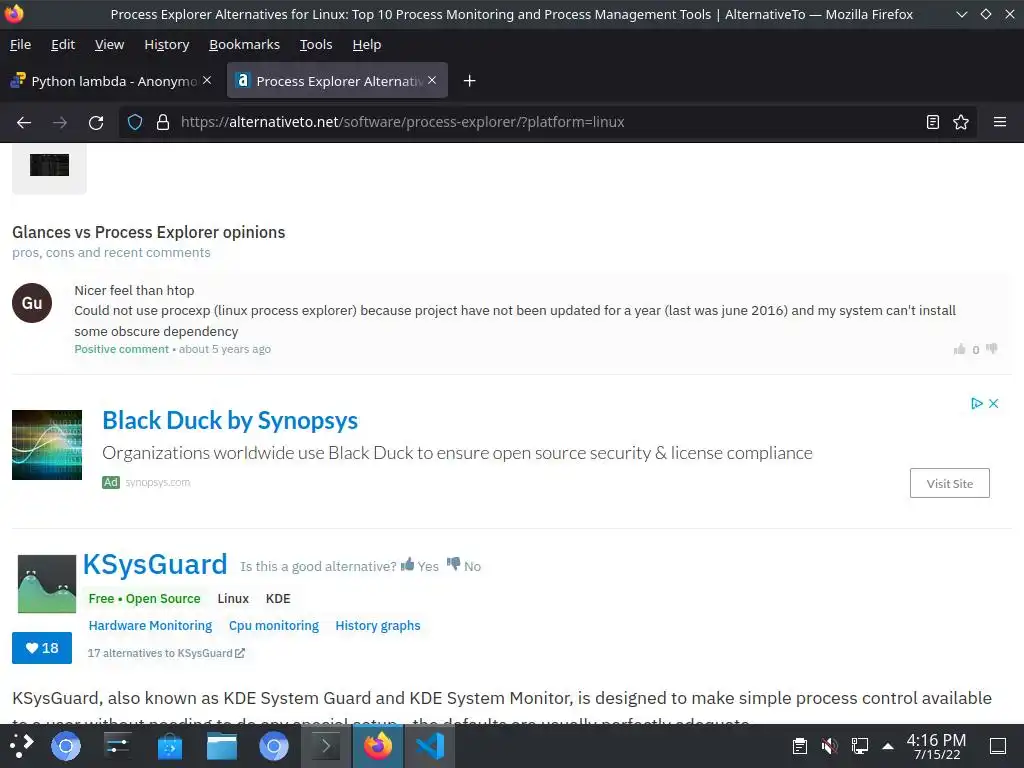Open the Konsole terminal from taskbar
Screen dimensions: 1024x768
coord(326,746)
